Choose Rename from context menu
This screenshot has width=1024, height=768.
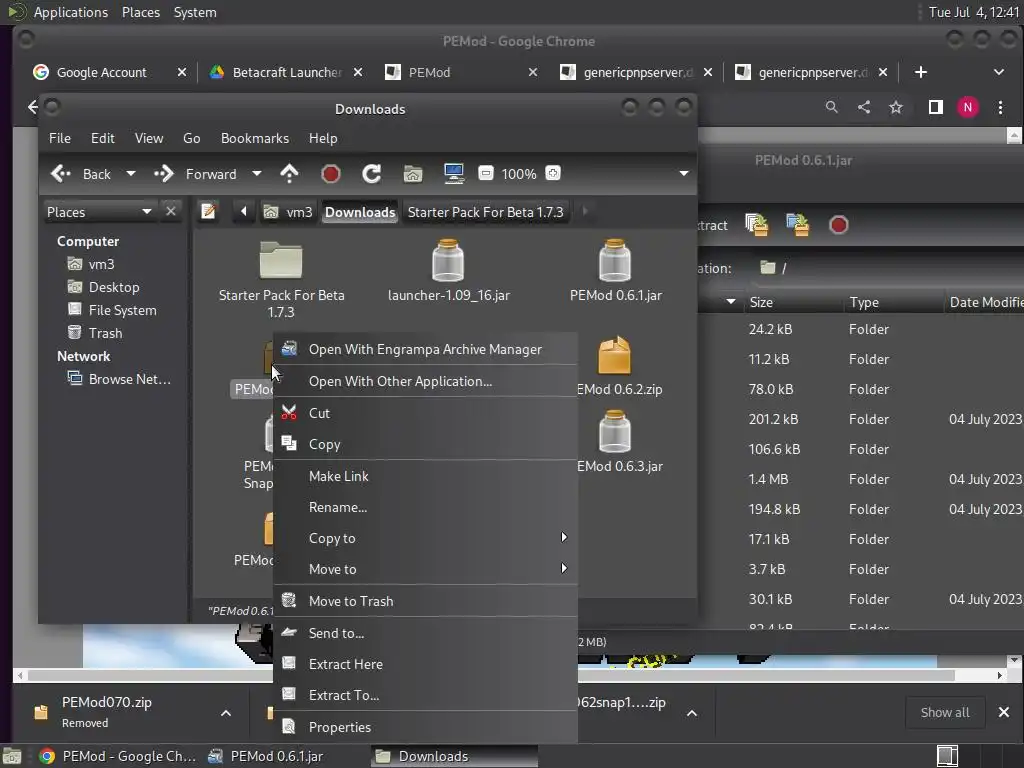tap(425, 507)
